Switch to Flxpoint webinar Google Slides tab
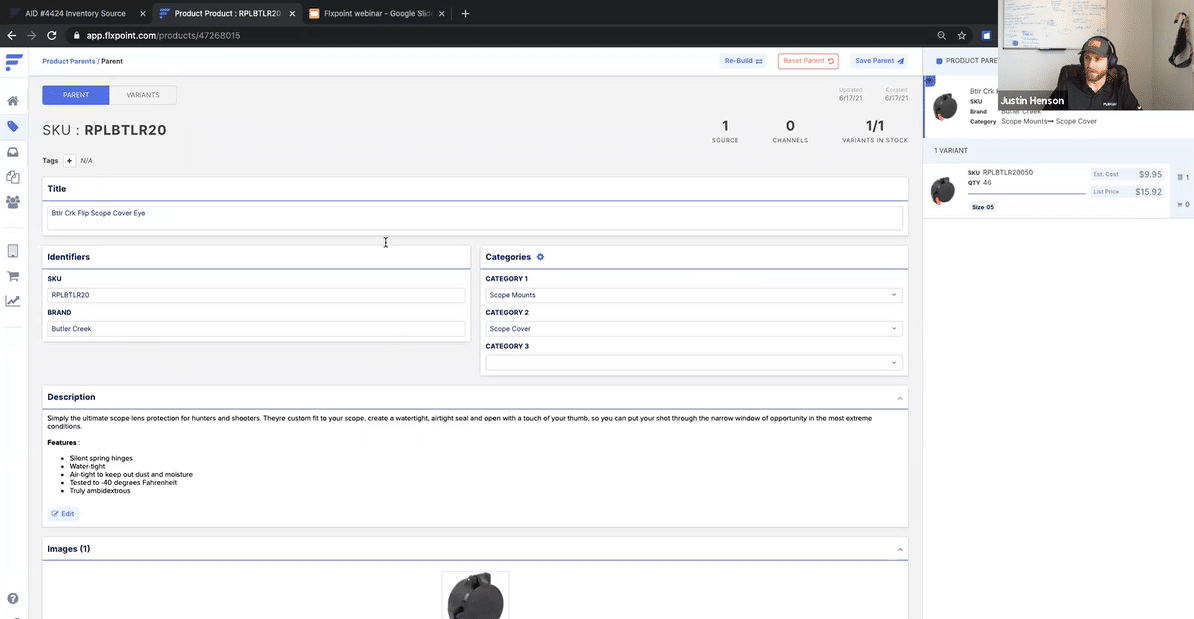Viewport: 1194px width, 619px height. tap(376, 14)
